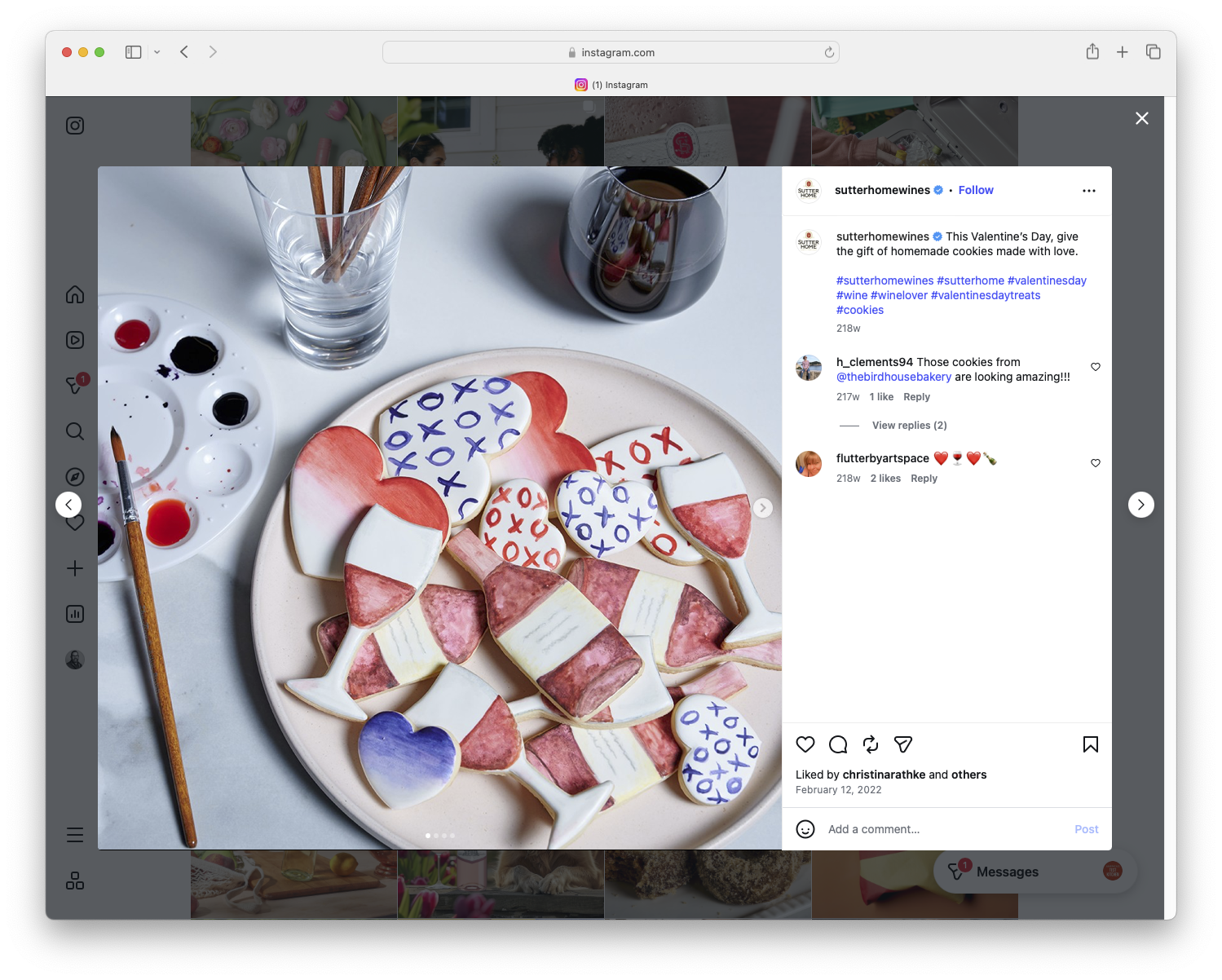Open notifications with the heart sidebar icon
1222x980 pixels.
coord(74,523)
